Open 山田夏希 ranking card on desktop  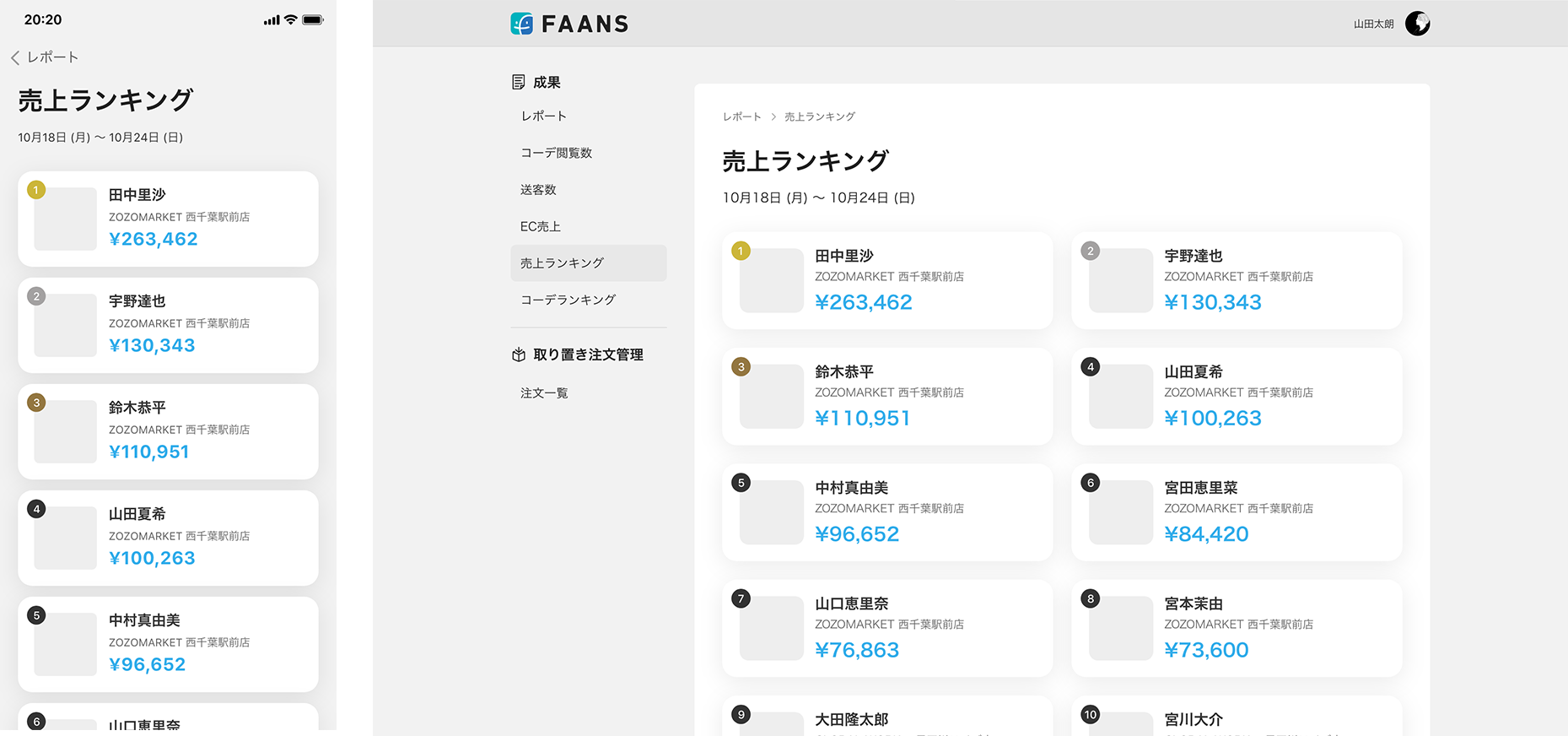tap(1237, 396)
